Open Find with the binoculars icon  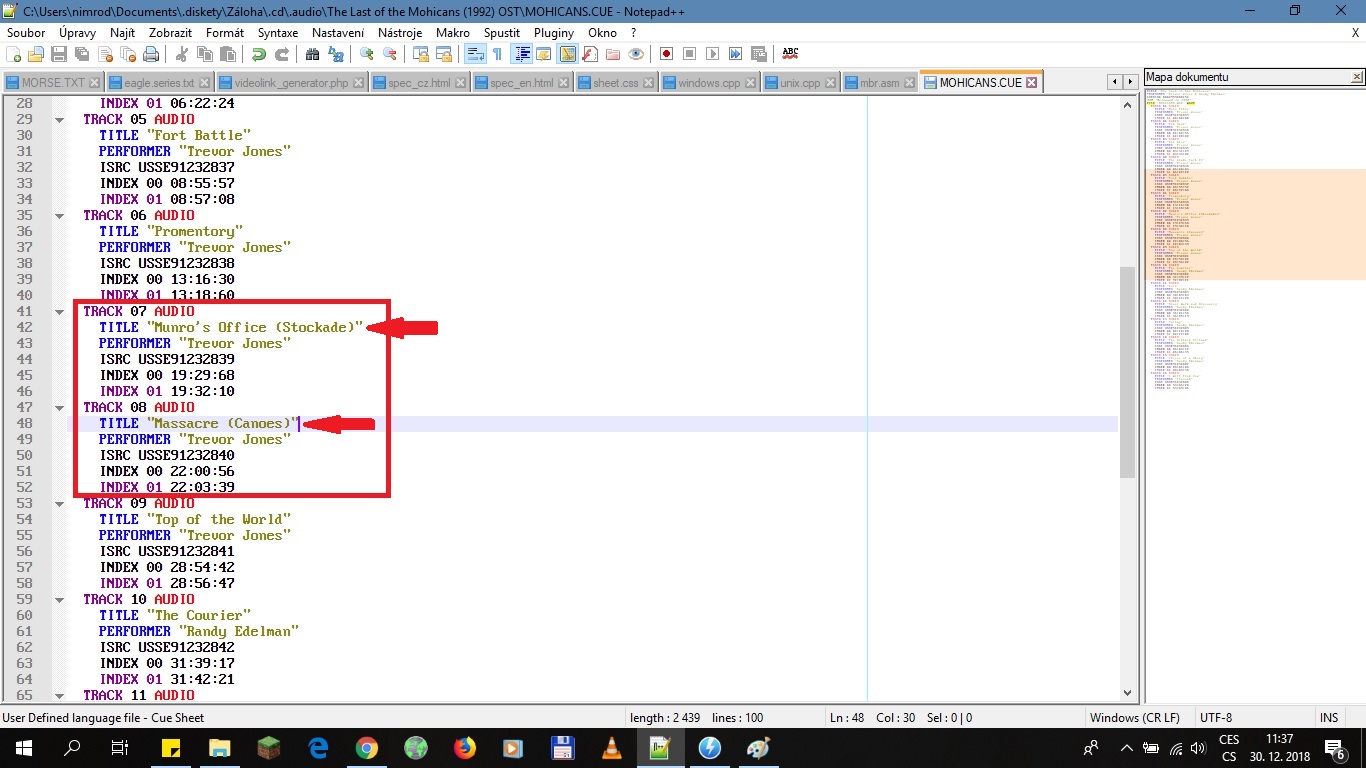click(x=312, y=53)
